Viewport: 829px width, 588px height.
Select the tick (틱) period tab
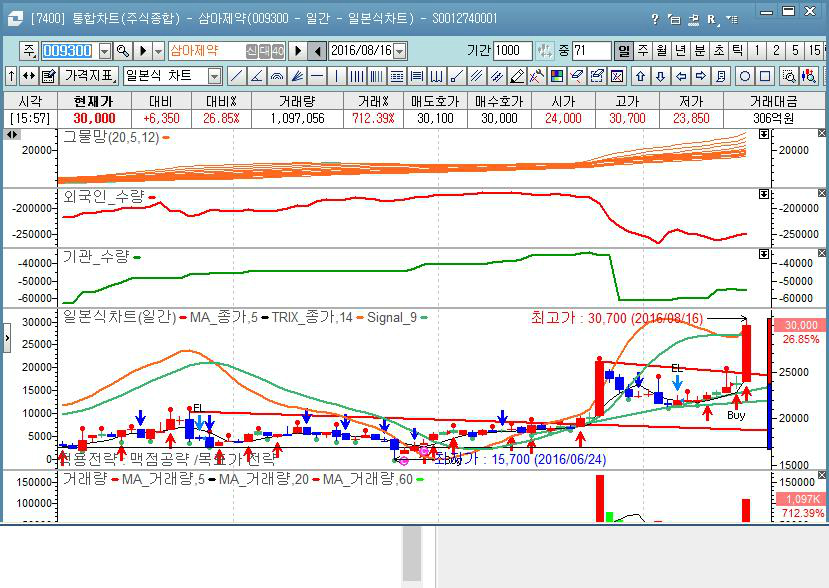737,51
